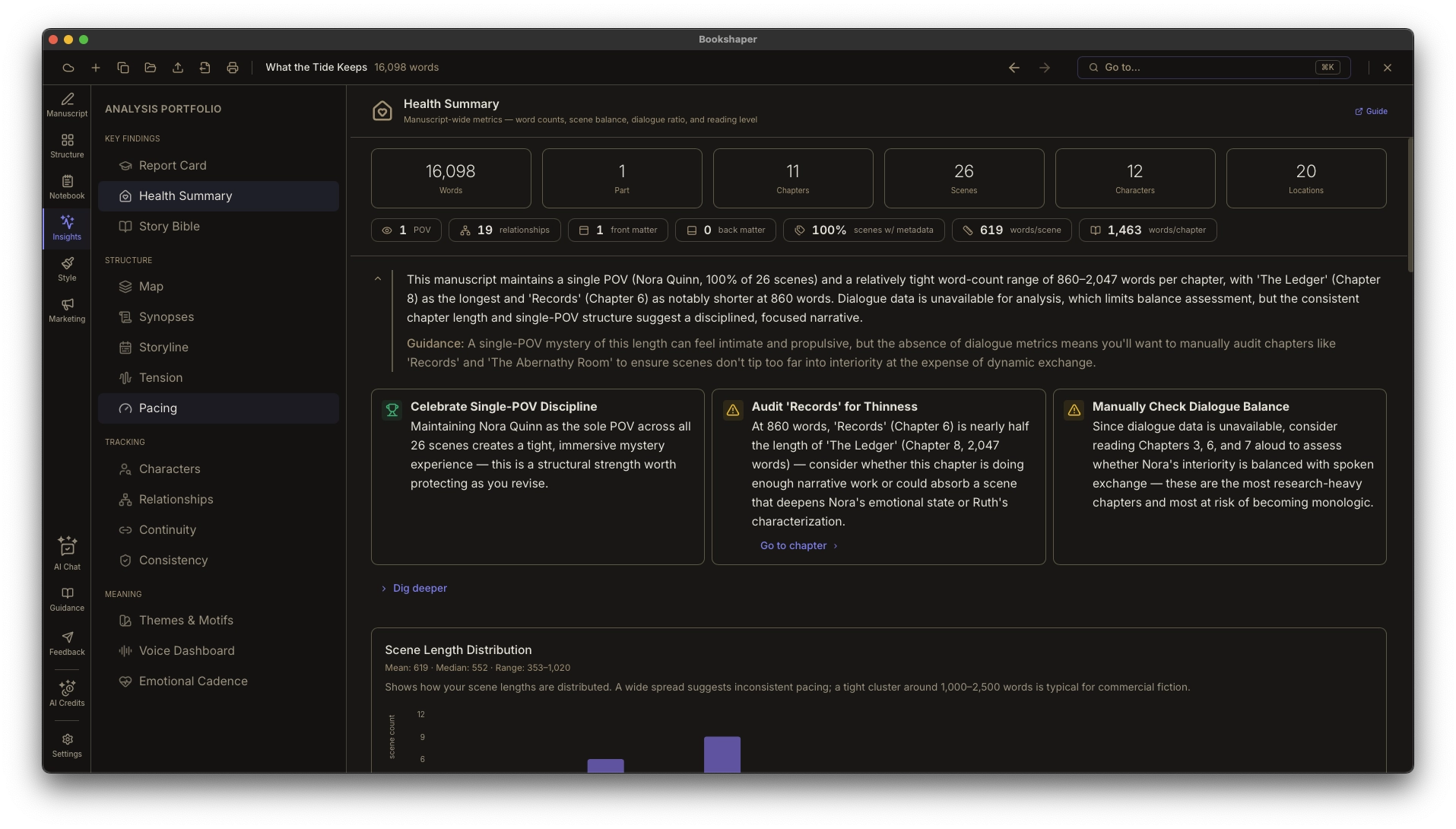The image size is (1456, 829).
Task: Click the tallest purple bar in histogram
Action: pos(722,754)
